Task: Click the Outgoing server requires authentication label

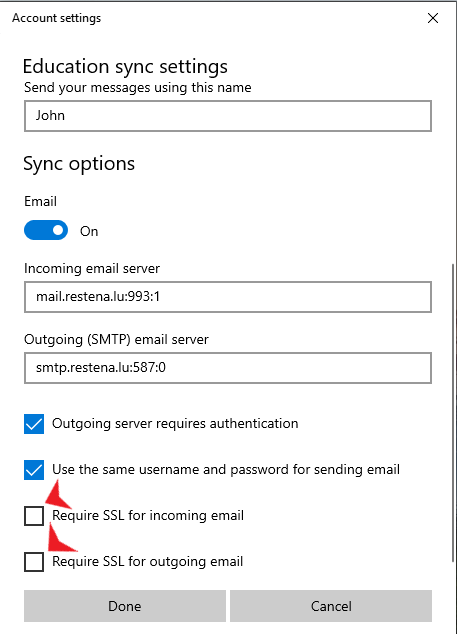Action: [175, 423]
